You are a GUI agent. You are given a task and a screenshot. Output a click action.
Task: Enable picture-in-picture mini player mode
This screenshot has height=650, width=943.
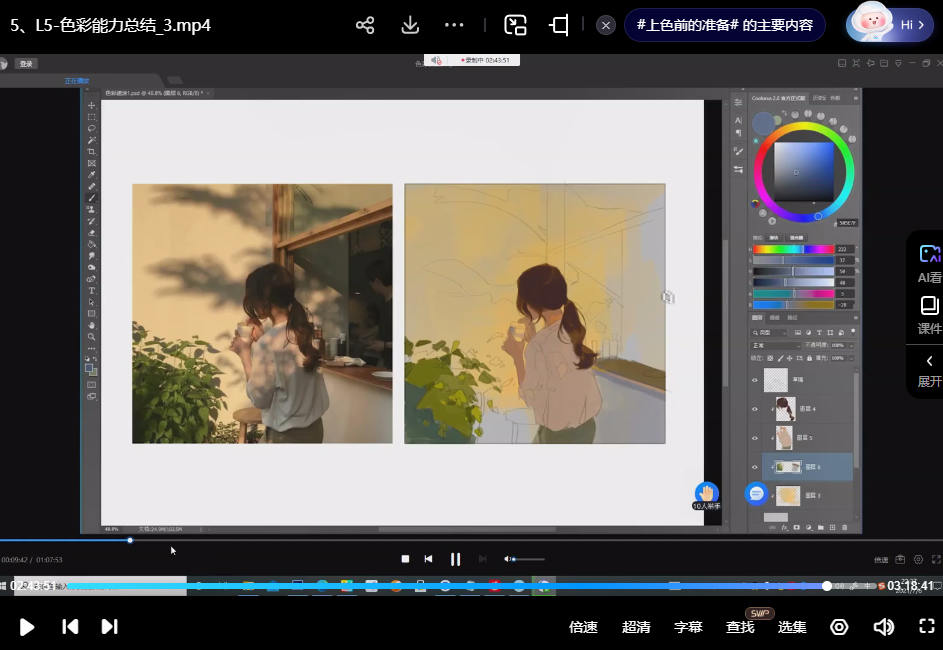[515, 25]
